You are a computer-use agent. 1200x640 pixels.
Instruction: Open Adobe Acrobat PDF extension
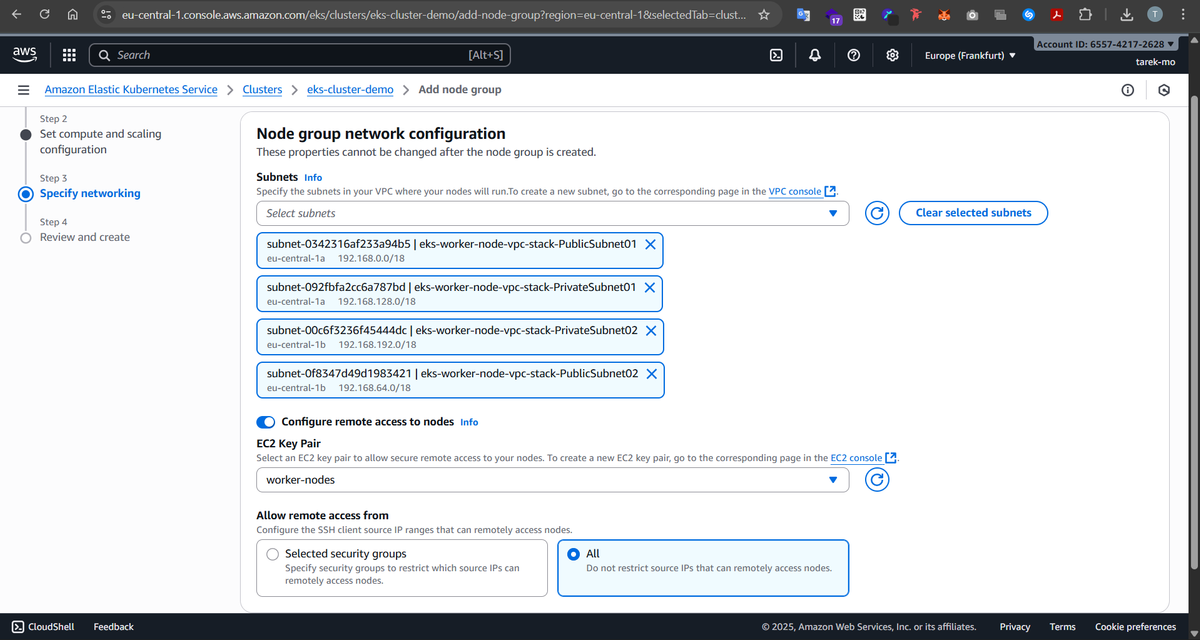coord(1056,15)
